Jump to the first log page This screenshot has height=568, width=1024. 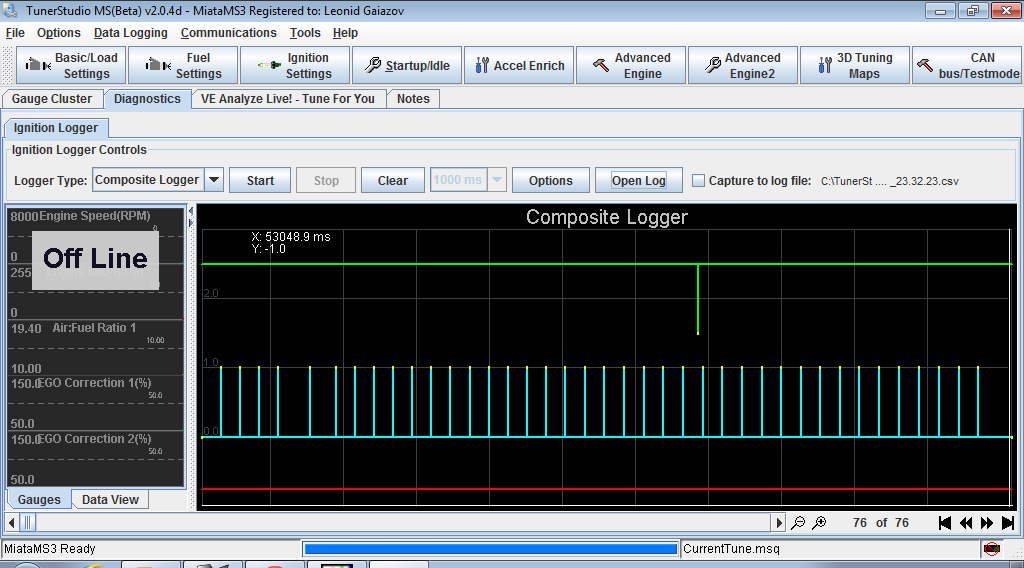click(945, 522)
